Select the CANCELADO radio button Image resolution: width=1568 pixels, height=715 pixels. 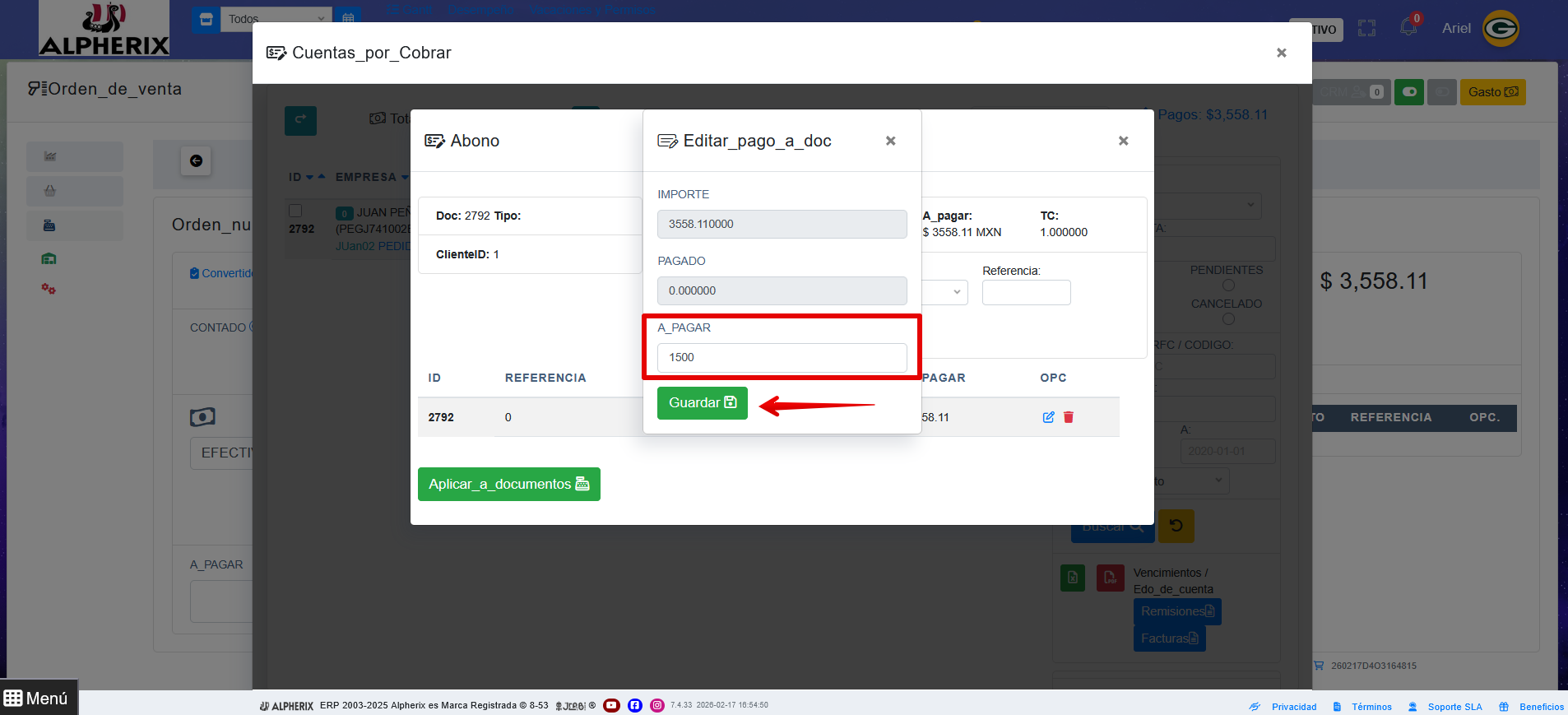(1228, 319)
